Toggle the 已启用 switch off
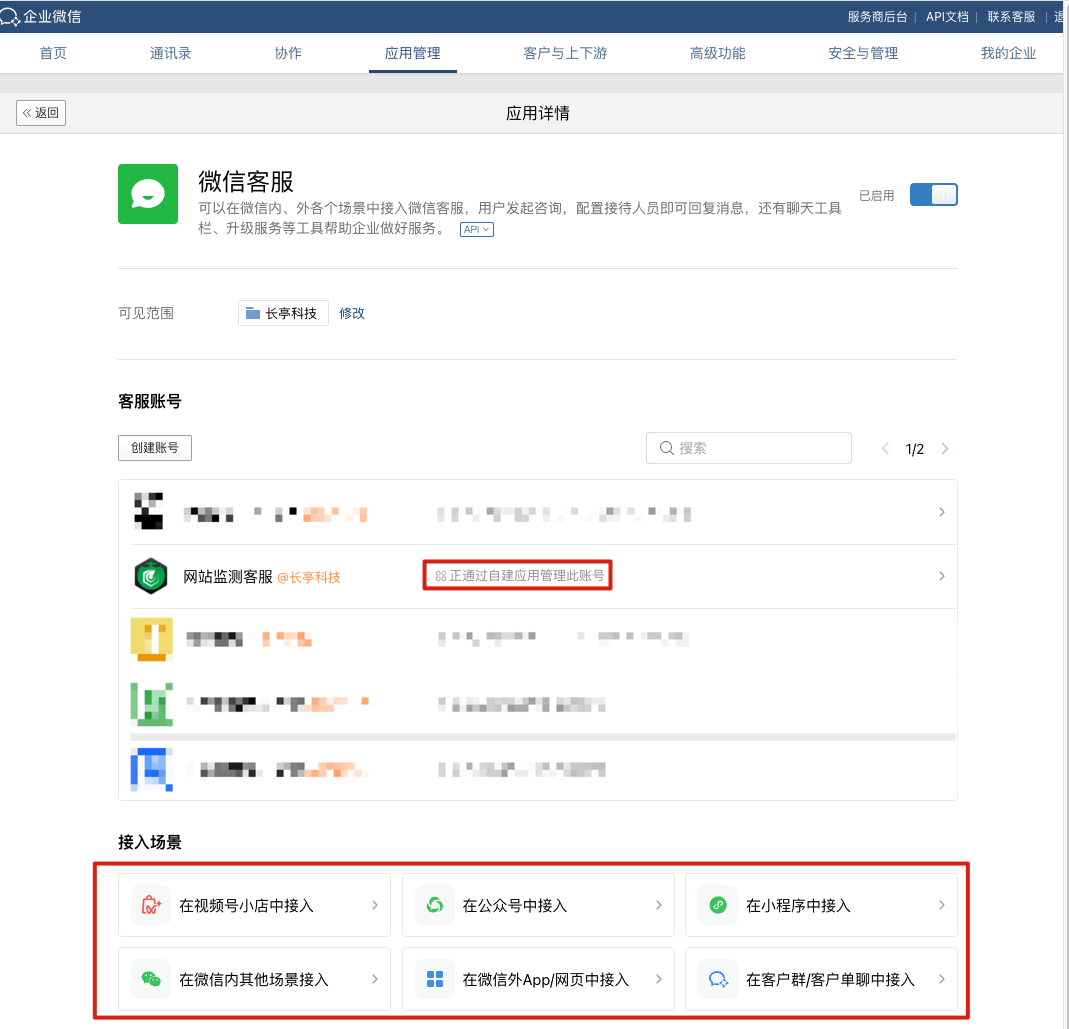 (933, 195)
